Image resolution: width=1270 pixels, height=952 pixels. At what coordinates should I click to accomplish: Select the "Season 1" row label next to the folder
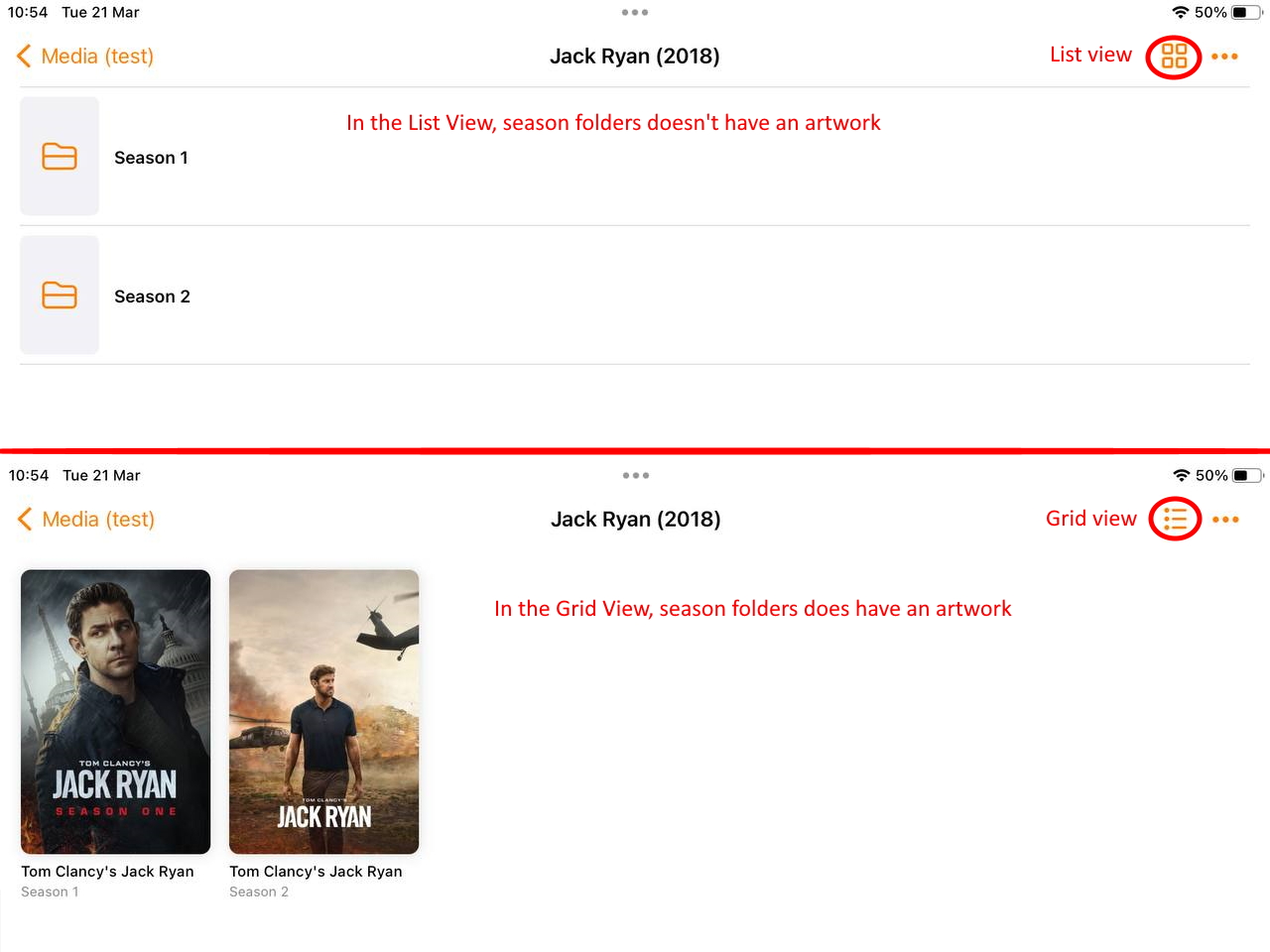[x=151, y=158]
